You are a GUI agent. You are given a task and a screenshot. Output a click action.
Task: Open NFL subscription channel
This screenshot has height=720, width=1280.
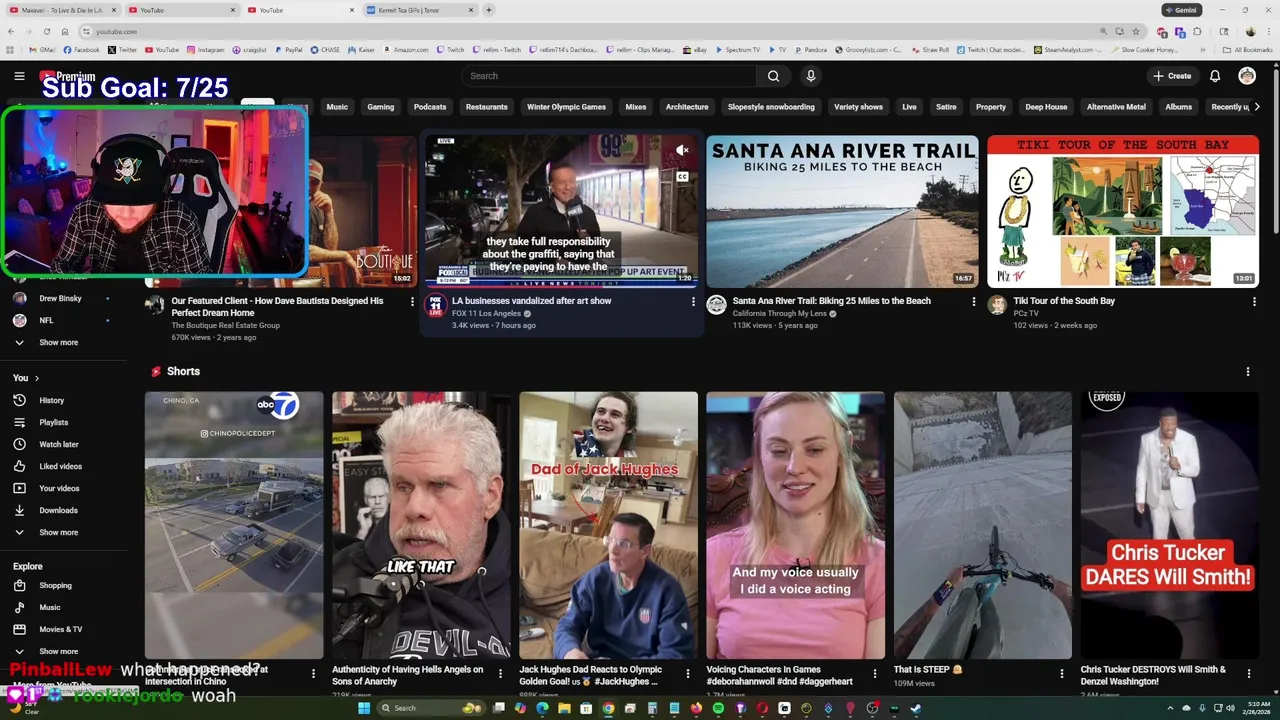46,320
